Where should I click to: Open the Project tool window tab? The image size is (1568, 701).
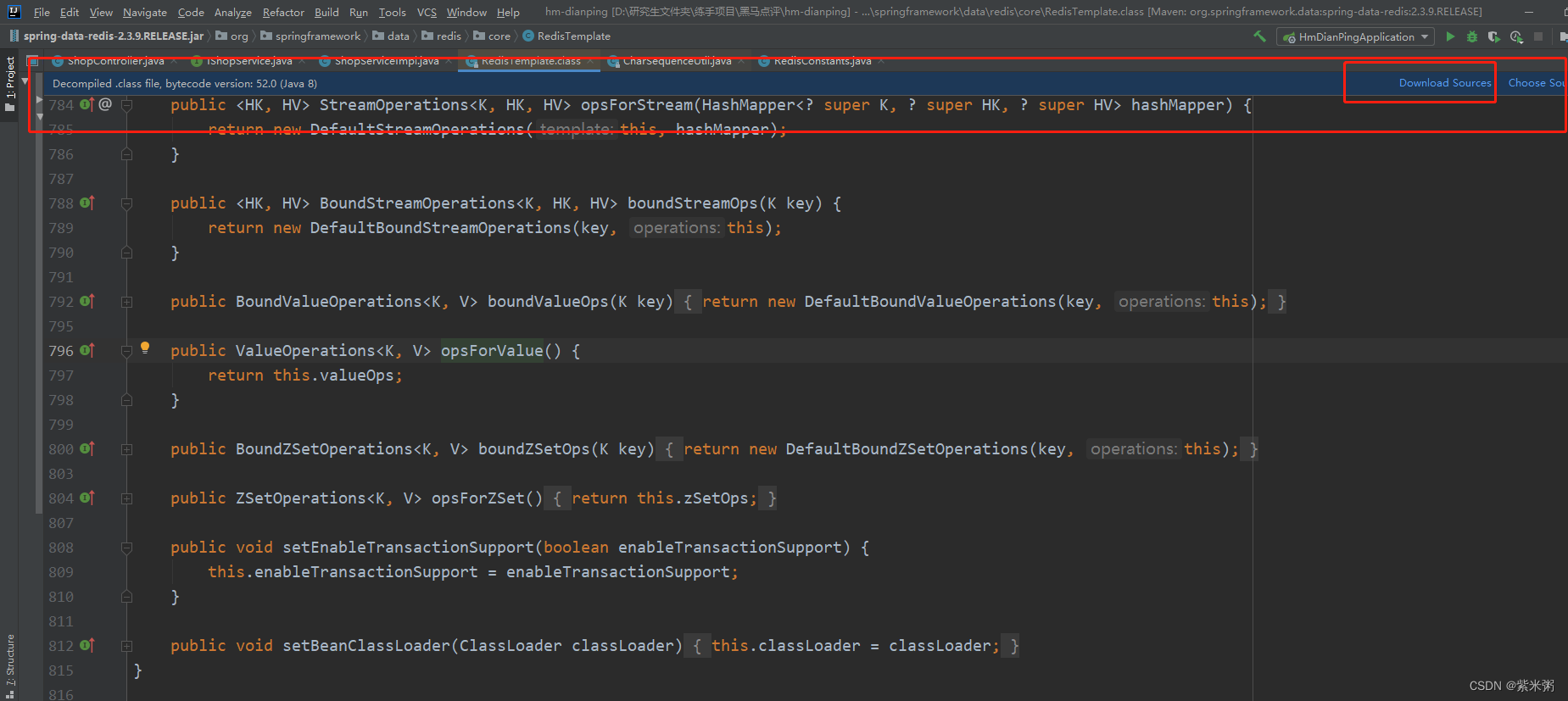[x=10, y=84]
